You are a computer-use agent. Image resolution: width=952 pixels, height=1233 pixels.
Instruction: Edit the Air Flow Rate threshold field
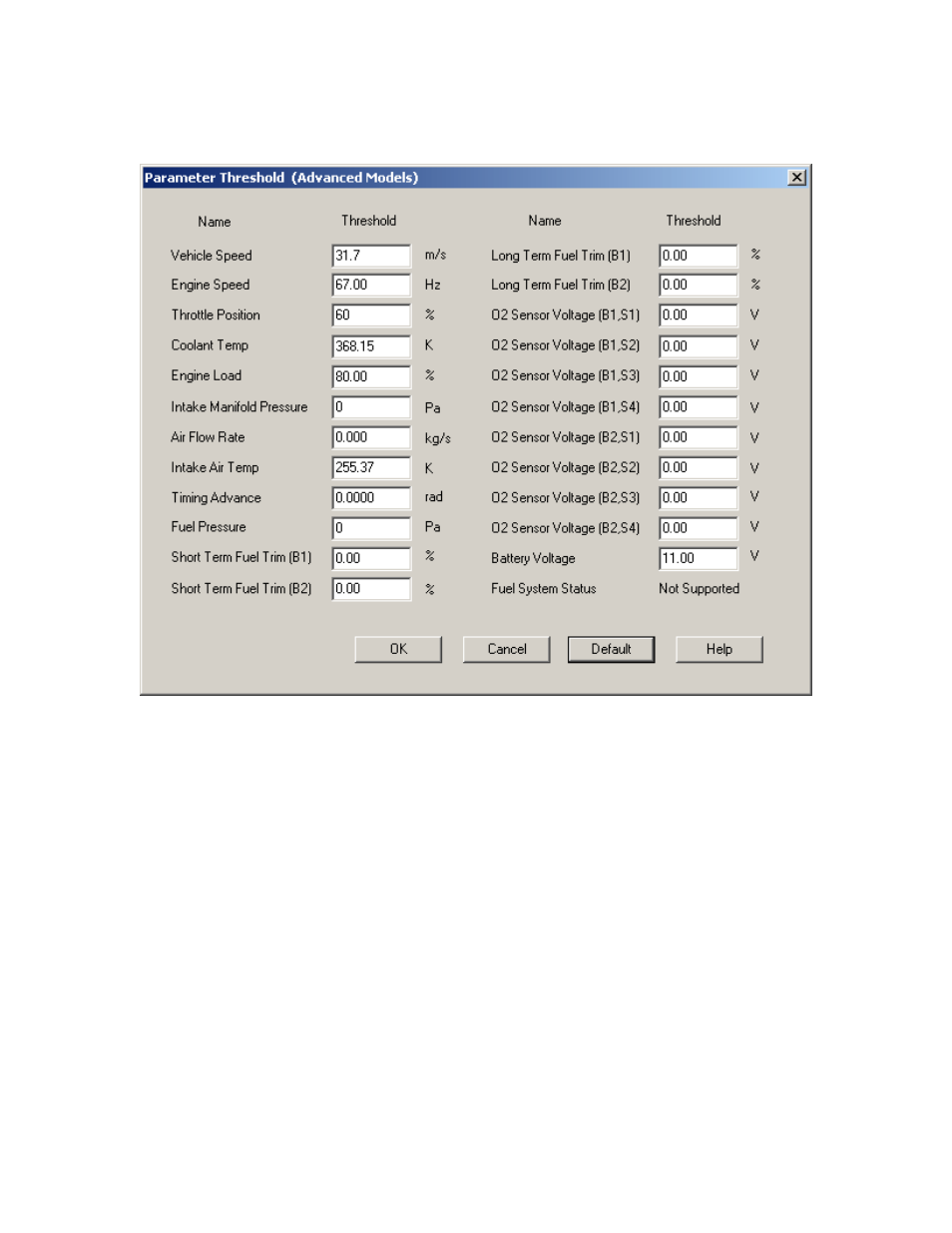(371, 437)
